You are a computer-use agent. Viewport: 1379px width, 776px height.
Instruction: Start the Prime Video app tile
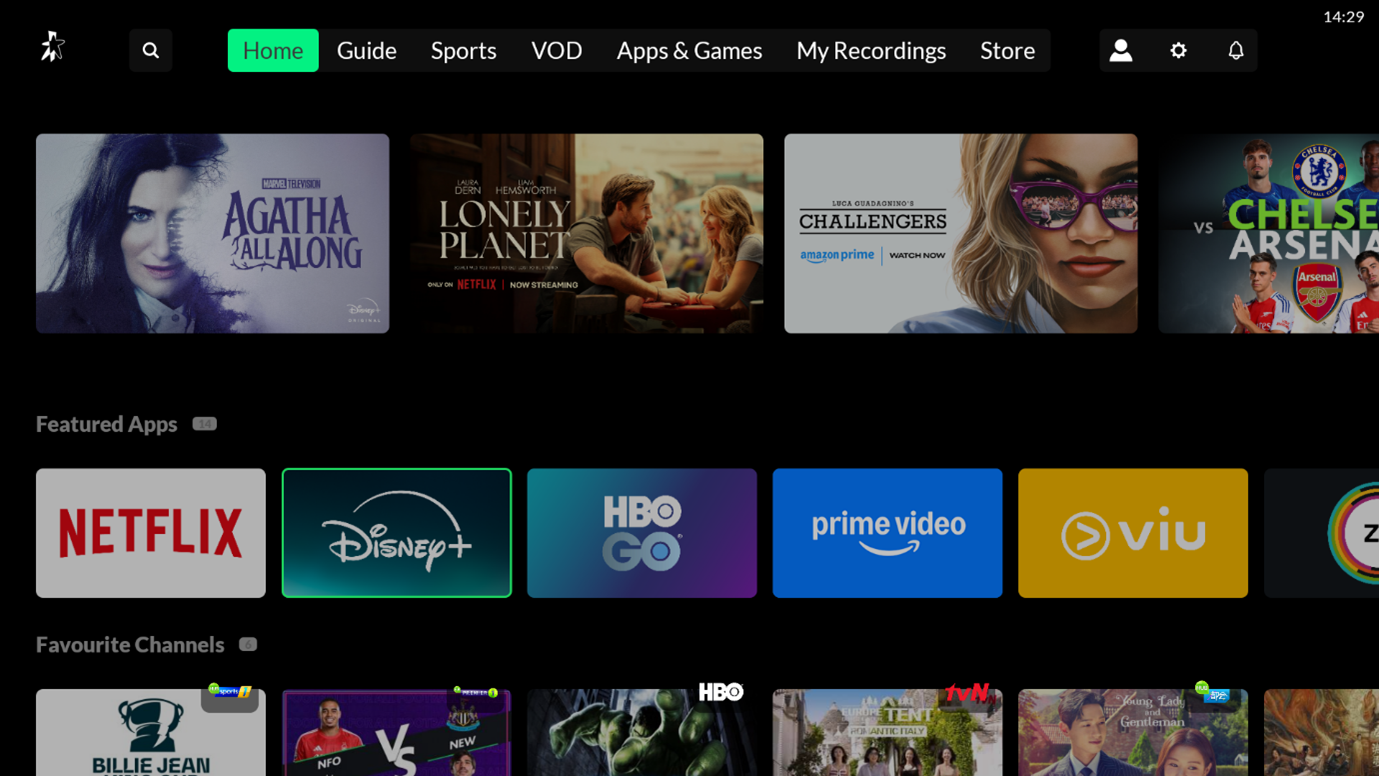click(888, 533)
